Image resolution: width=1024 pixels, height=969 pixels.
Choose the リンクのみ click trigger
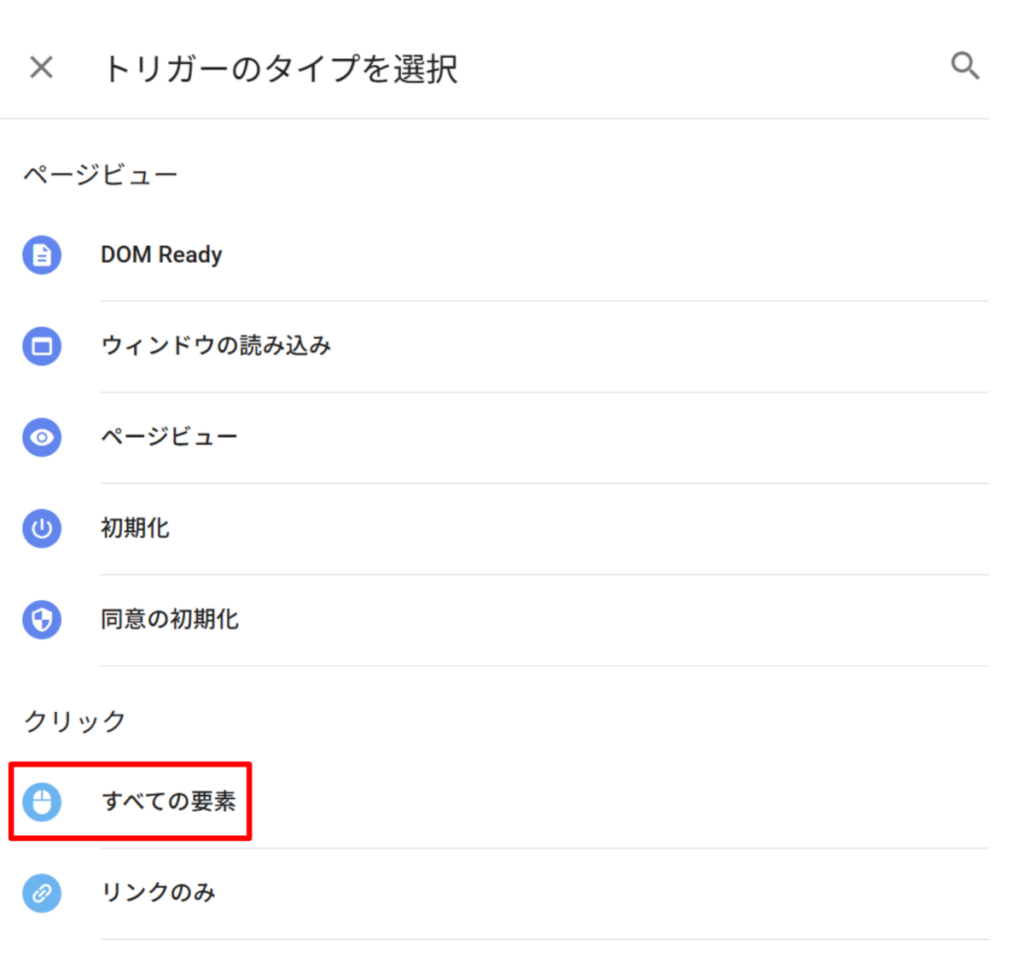(x=158, y=893)
